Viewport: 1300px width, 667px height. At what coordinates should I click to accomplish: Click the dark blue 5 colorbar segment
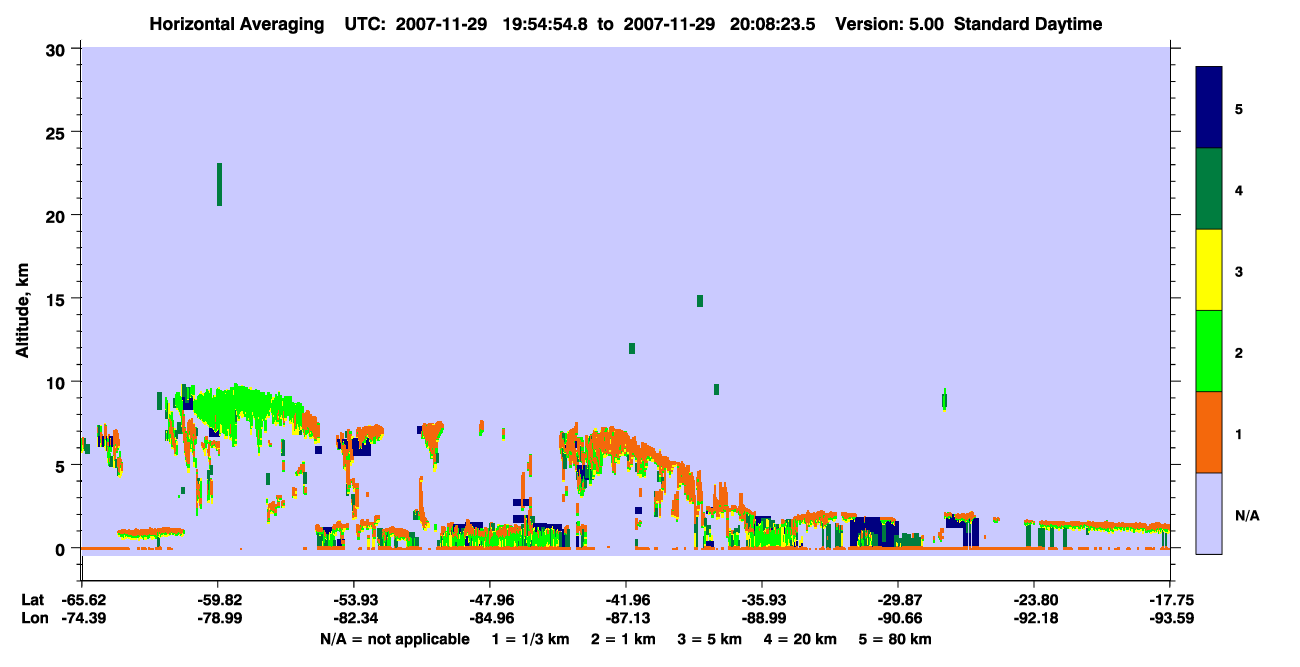(1209, 108)
